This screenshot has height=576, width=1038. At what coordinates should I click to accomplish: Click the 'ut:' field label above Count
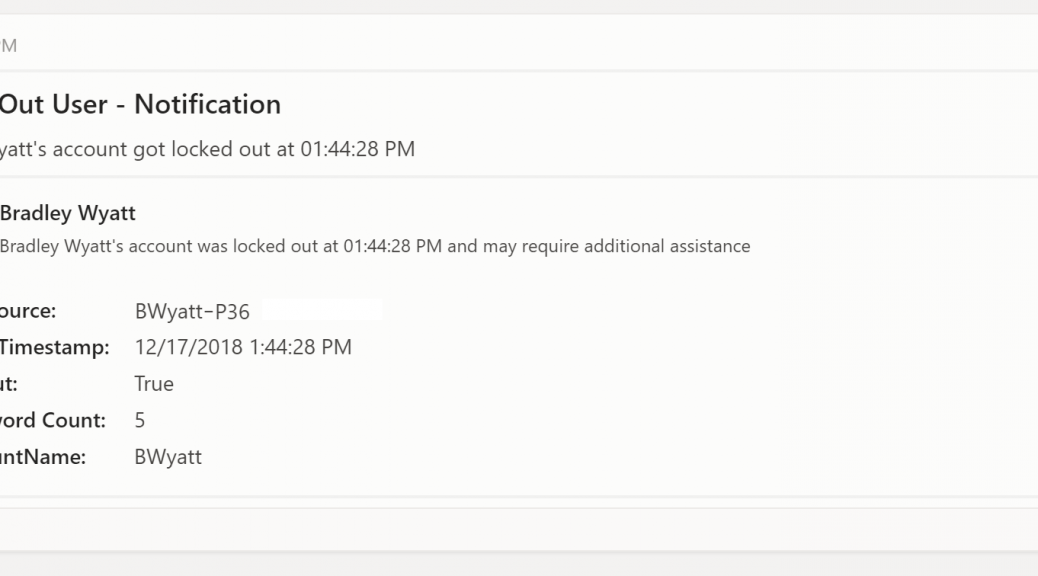coord(9,384)
